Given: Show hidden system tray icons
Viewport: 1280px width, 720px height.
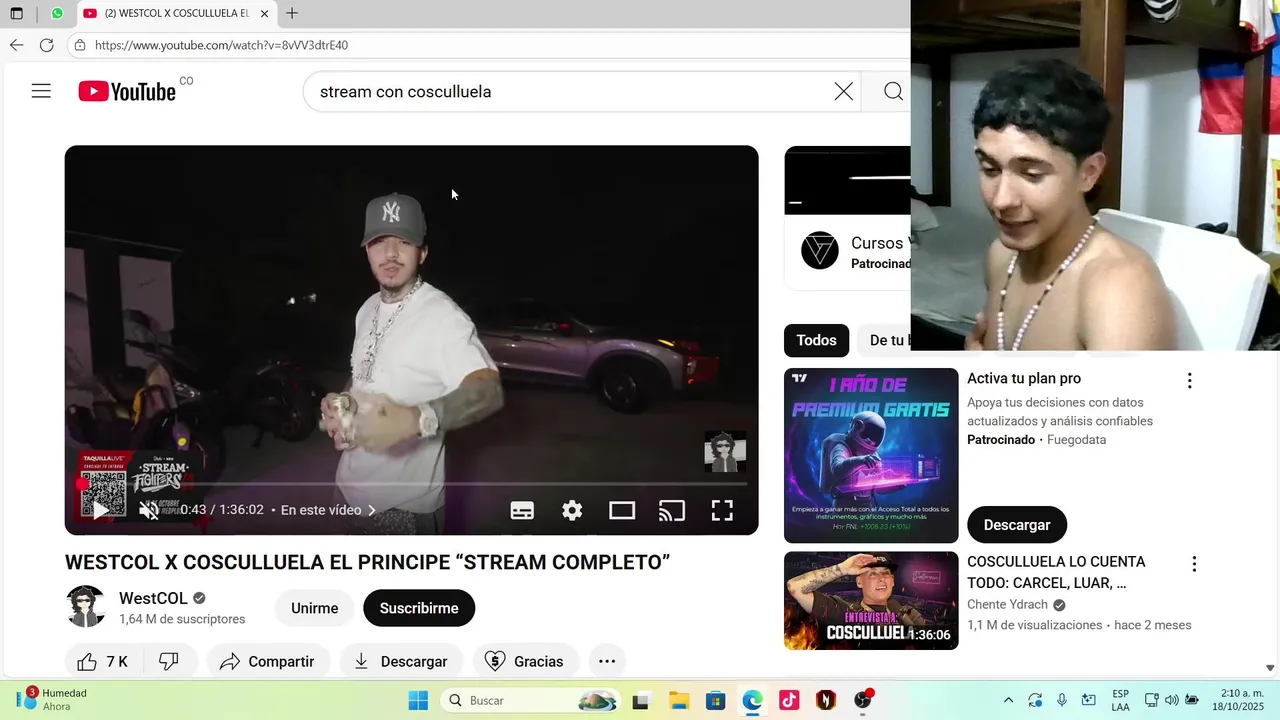Looking at the screenshot, I should point(1008,700).
